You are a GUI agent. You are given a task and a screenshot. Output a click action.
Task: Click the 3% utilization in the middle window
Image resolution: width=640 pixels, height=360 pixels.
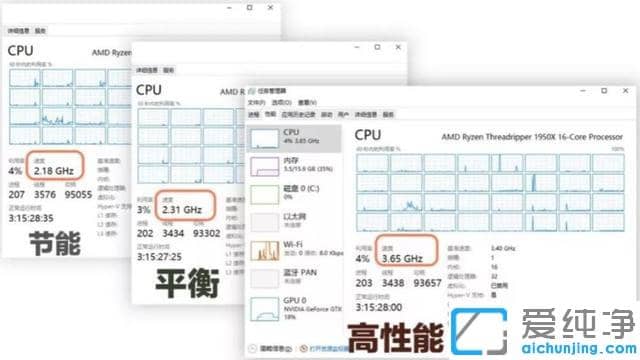144,210
